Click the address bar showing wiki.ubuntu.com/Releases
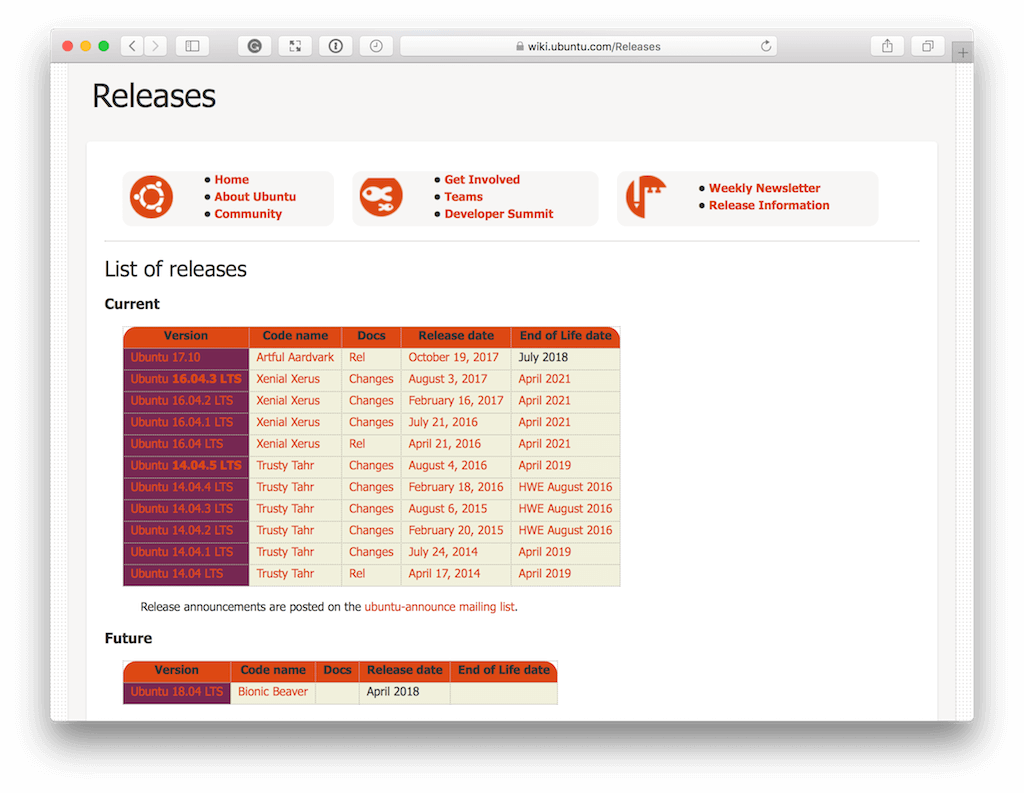The image size is (1024, 793). (588, 46)
